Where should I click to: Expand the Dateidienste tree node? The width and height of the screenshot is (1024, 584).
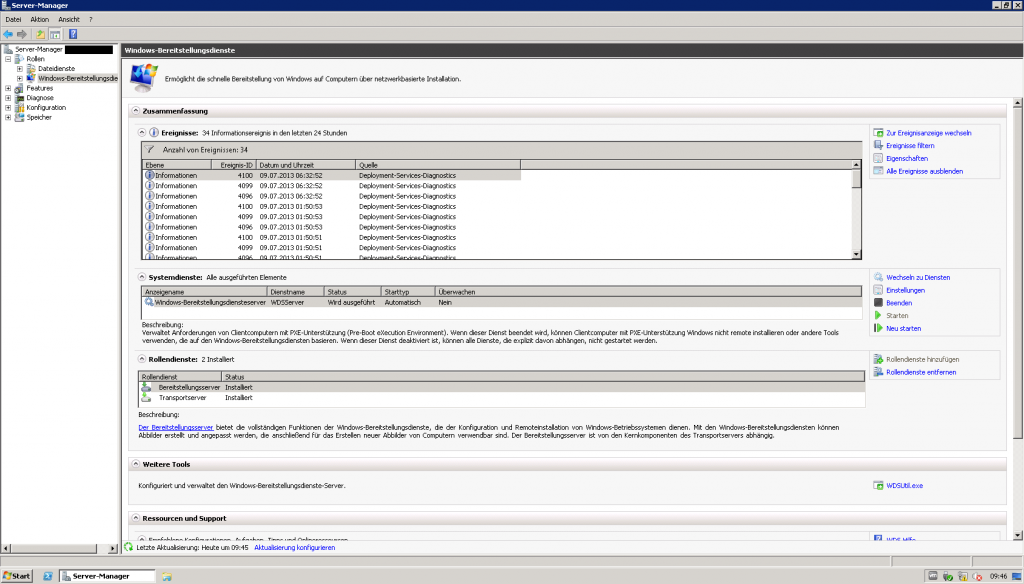(20, 69)
